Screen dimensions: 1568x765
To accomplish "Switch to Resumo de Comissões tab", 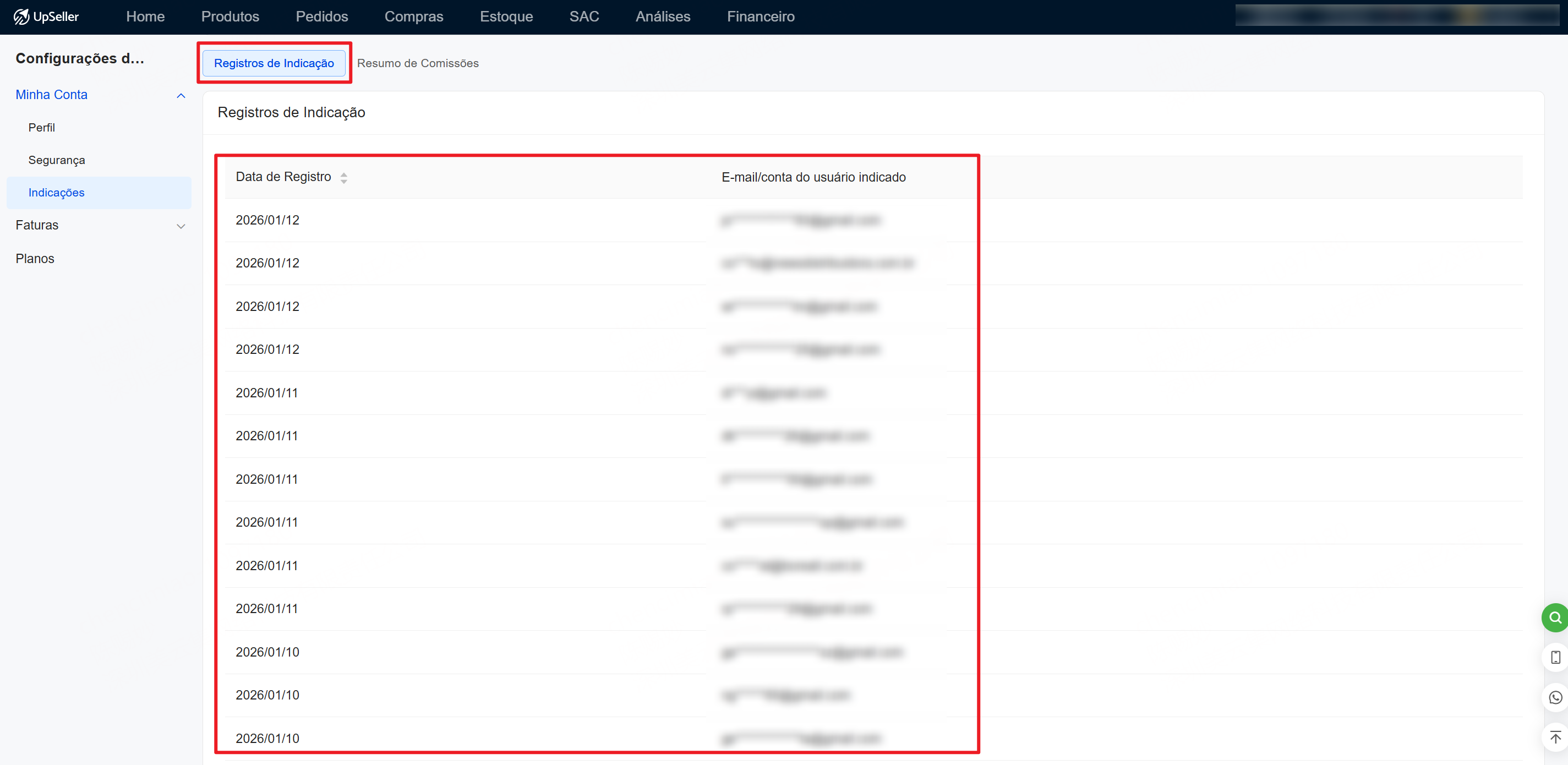I will pyautogui.click(x=418, y=63).
